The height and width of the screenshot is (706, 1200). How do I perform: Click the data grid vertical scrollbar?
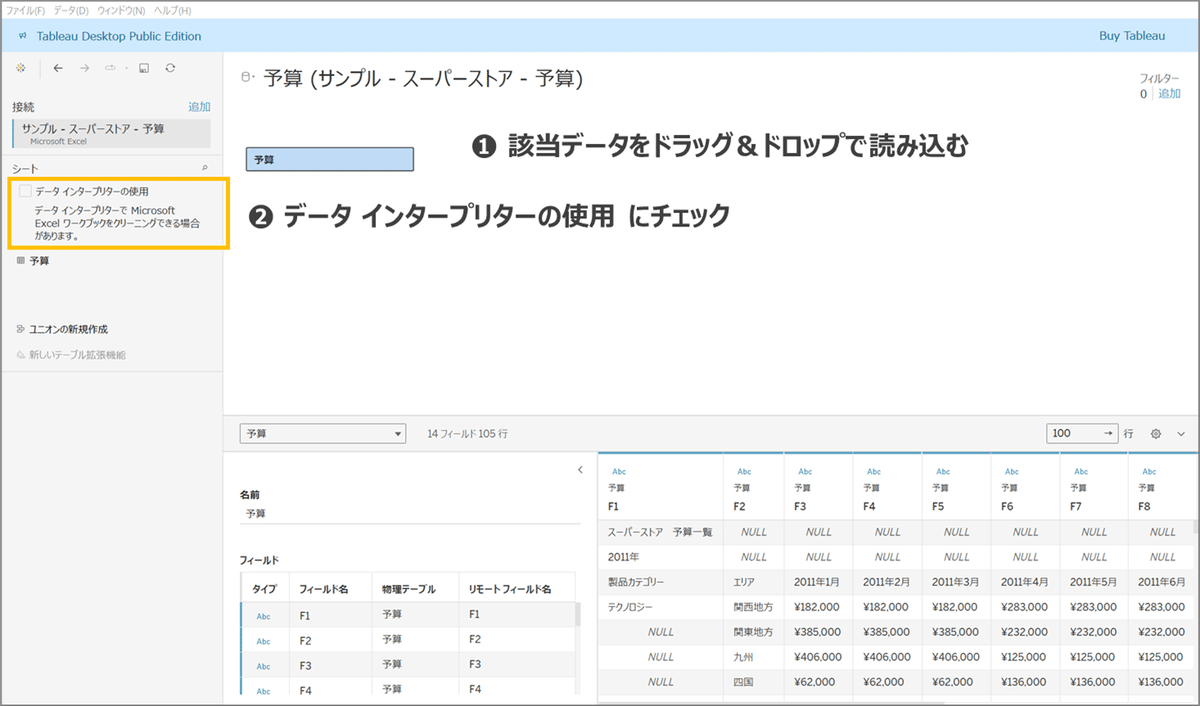click(1196, 527)
